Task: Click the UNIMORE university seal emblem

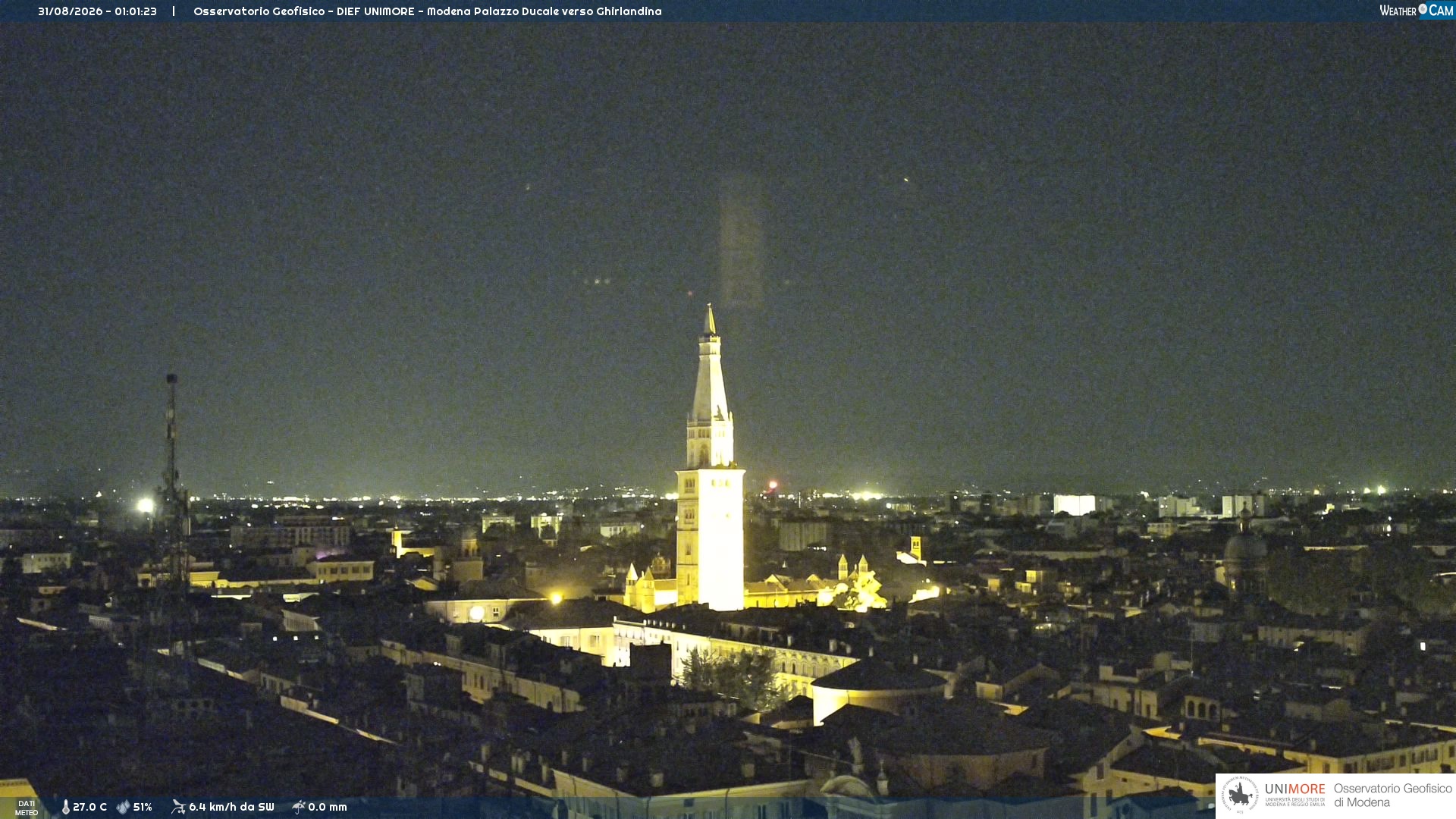Action: pos(1239,795)
